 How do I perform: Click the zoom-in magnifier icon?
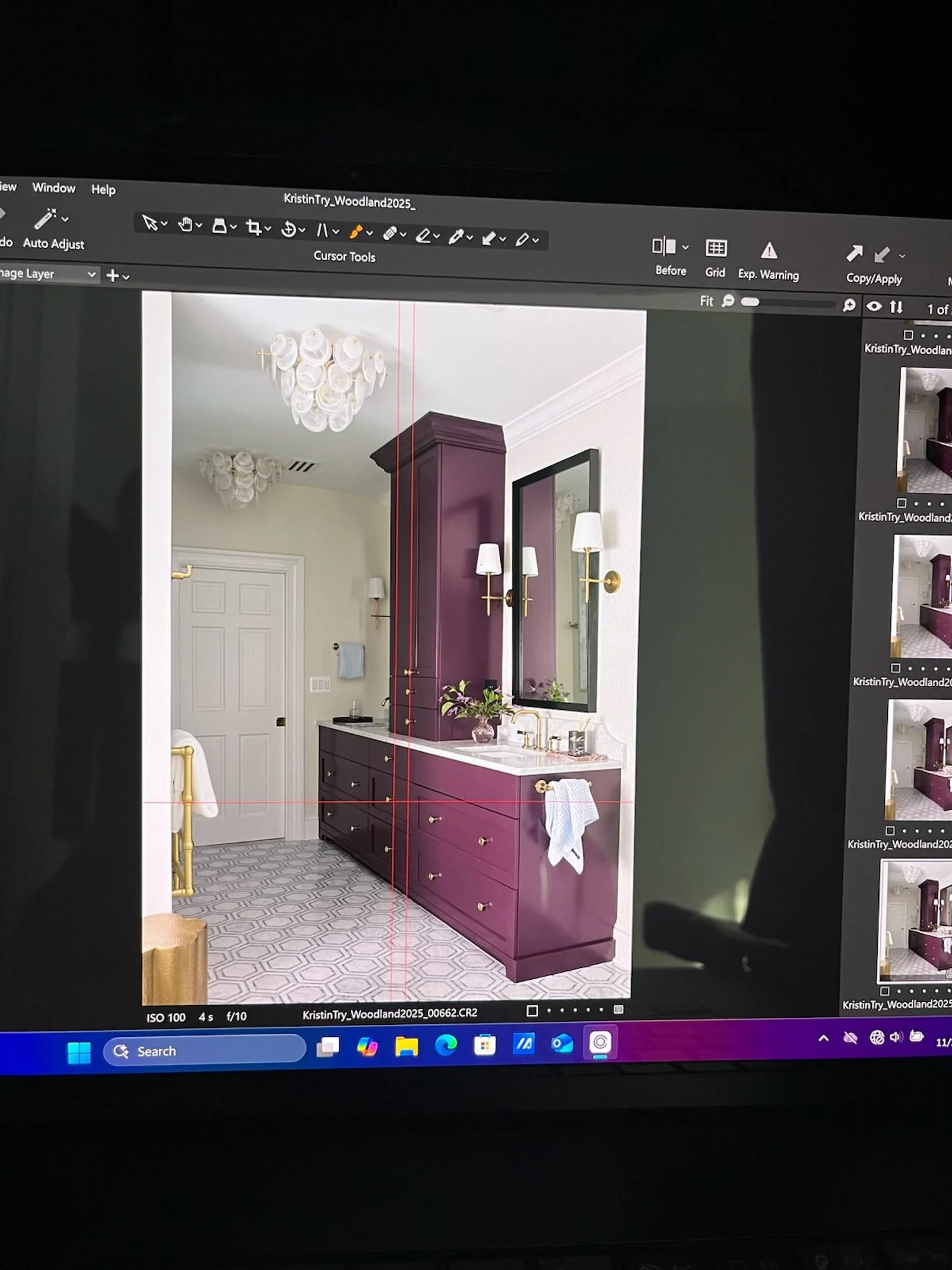[x=849, y=305]
